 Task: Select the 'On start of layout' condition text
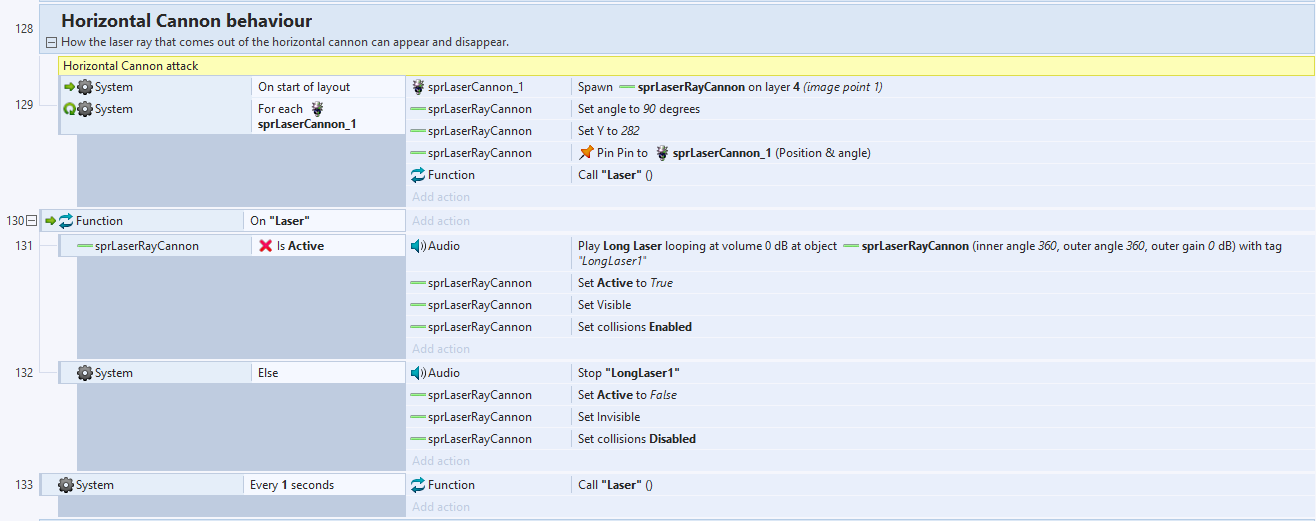tap(304, 87)
